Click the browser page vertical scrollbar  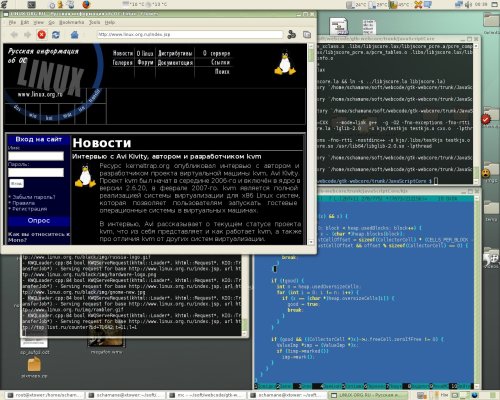pyautogui.click(x=311, y=144)
